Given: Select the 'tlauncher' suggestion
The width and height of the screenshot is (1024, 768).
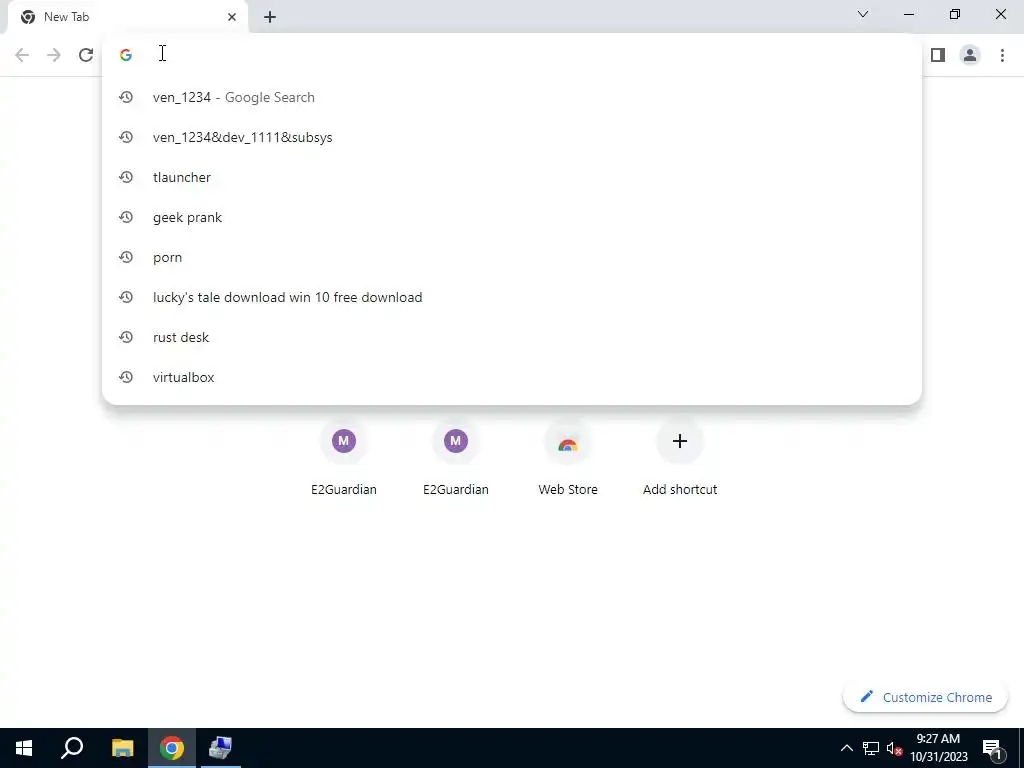Looking at the screenshot, I should pyautogui.click(x=512, y=177).
